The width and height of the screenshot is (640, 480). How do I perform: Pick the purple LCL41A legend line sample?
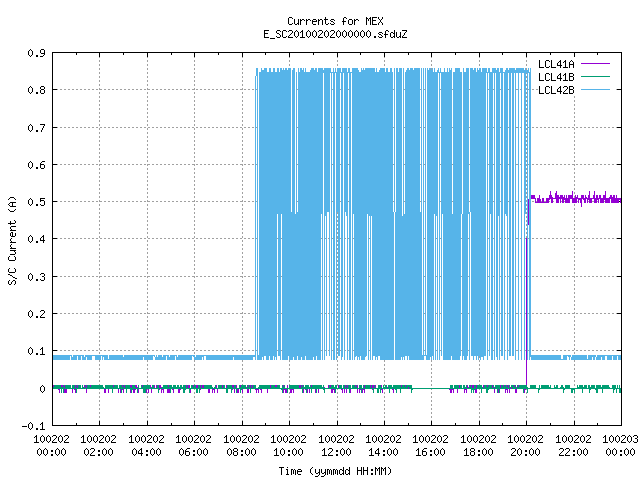tap(596, 64)
